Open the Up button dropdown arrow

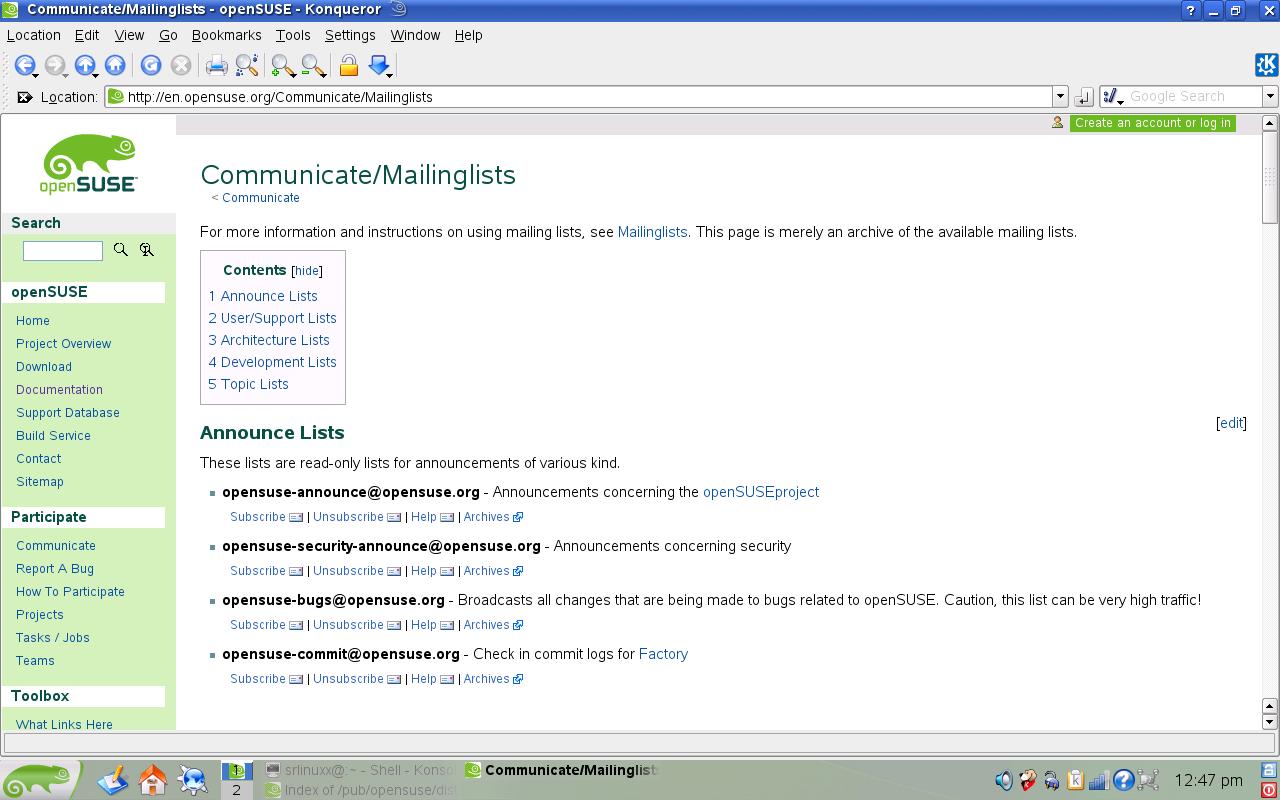click(x=97, y=75)
